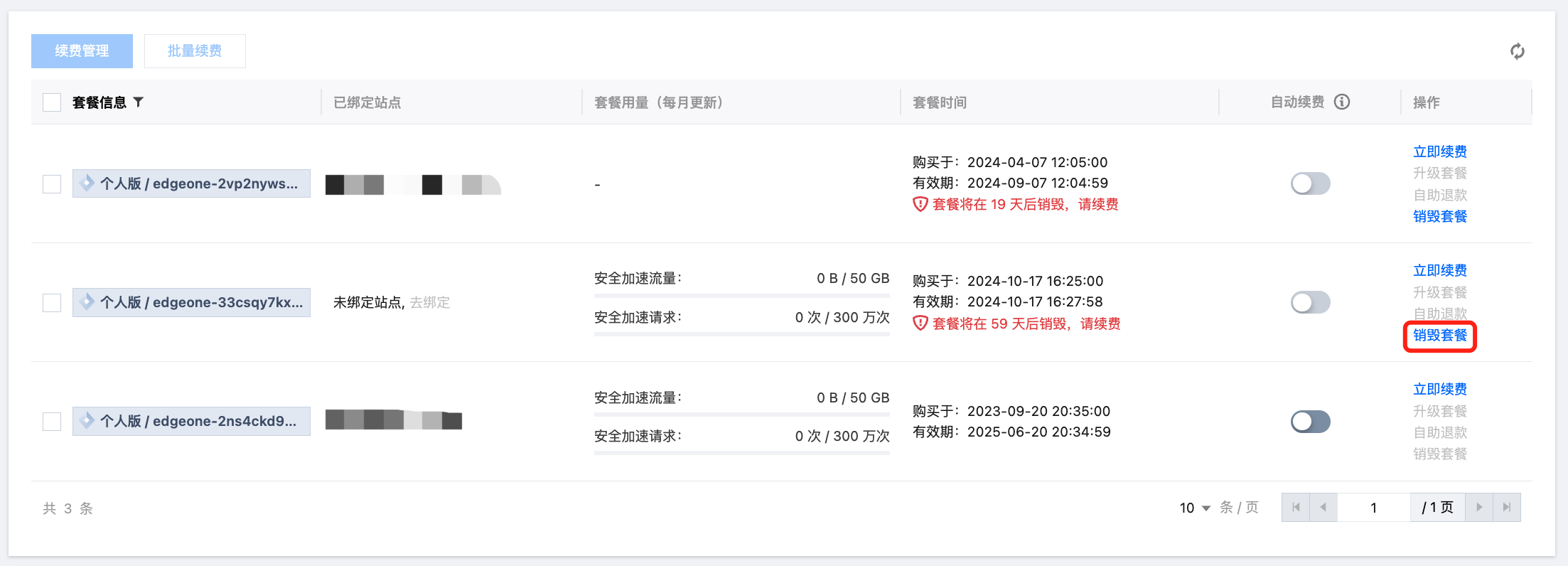The height and width of the screenshot is (566, 1568).
Task: Enable auto-renewal for the edgeone-33csqy7kx plan
Action: (1310, 302)
